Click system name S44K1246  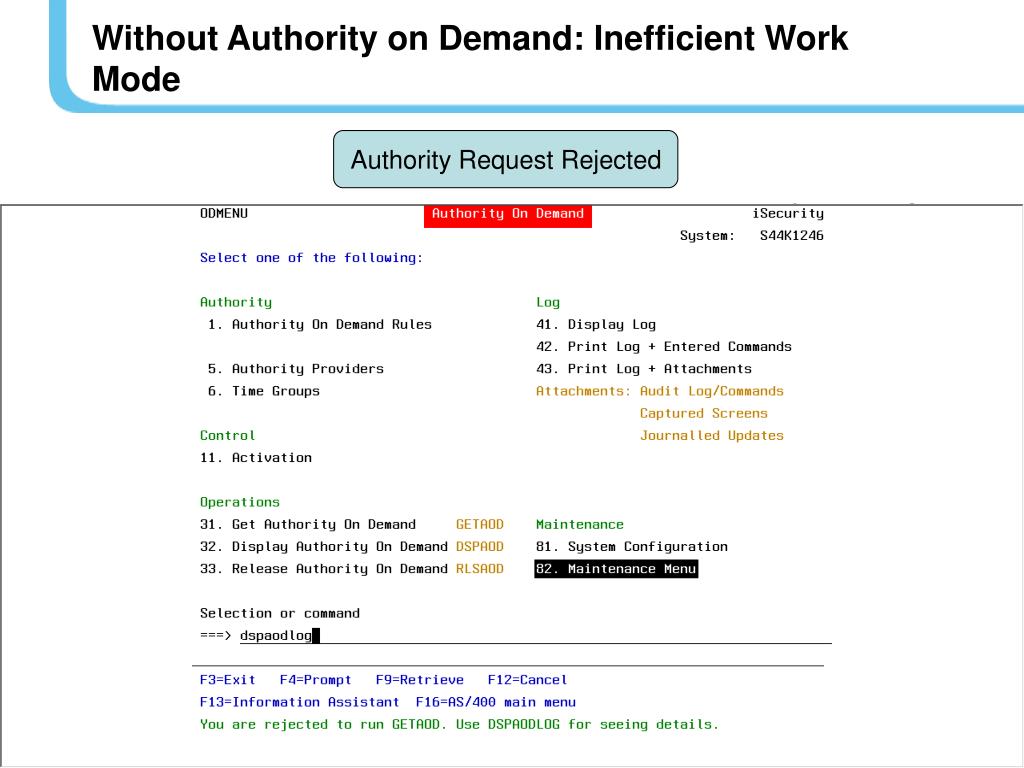pos(792,236)
